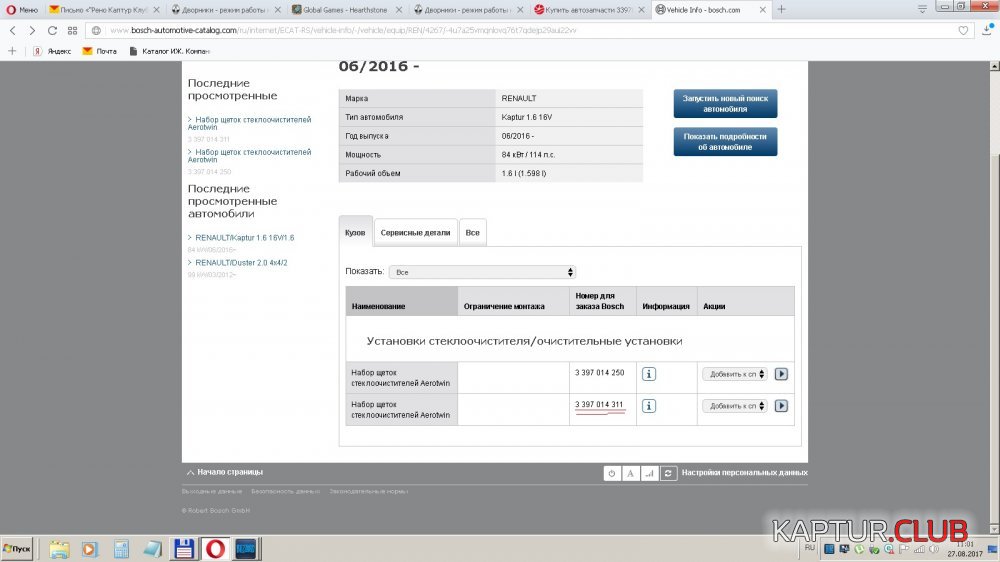This screenshot has width=1000, height=562.
Task: Open Настройки персональных данных link
Action: coord(744,473)
